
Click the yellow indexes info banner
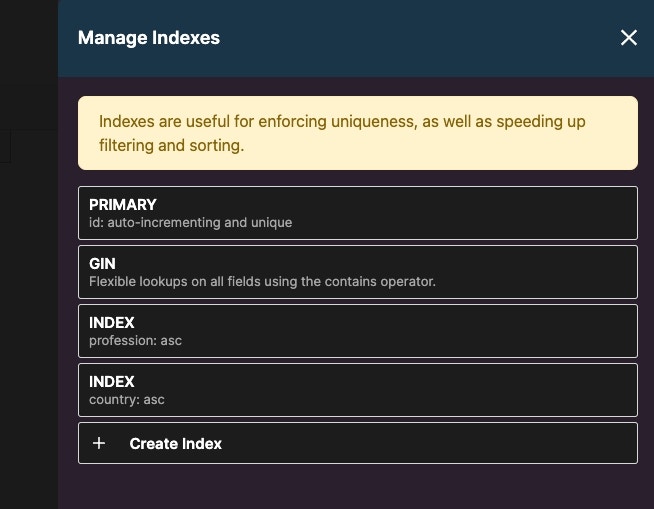pyautogui.click(x=357, y=133)
